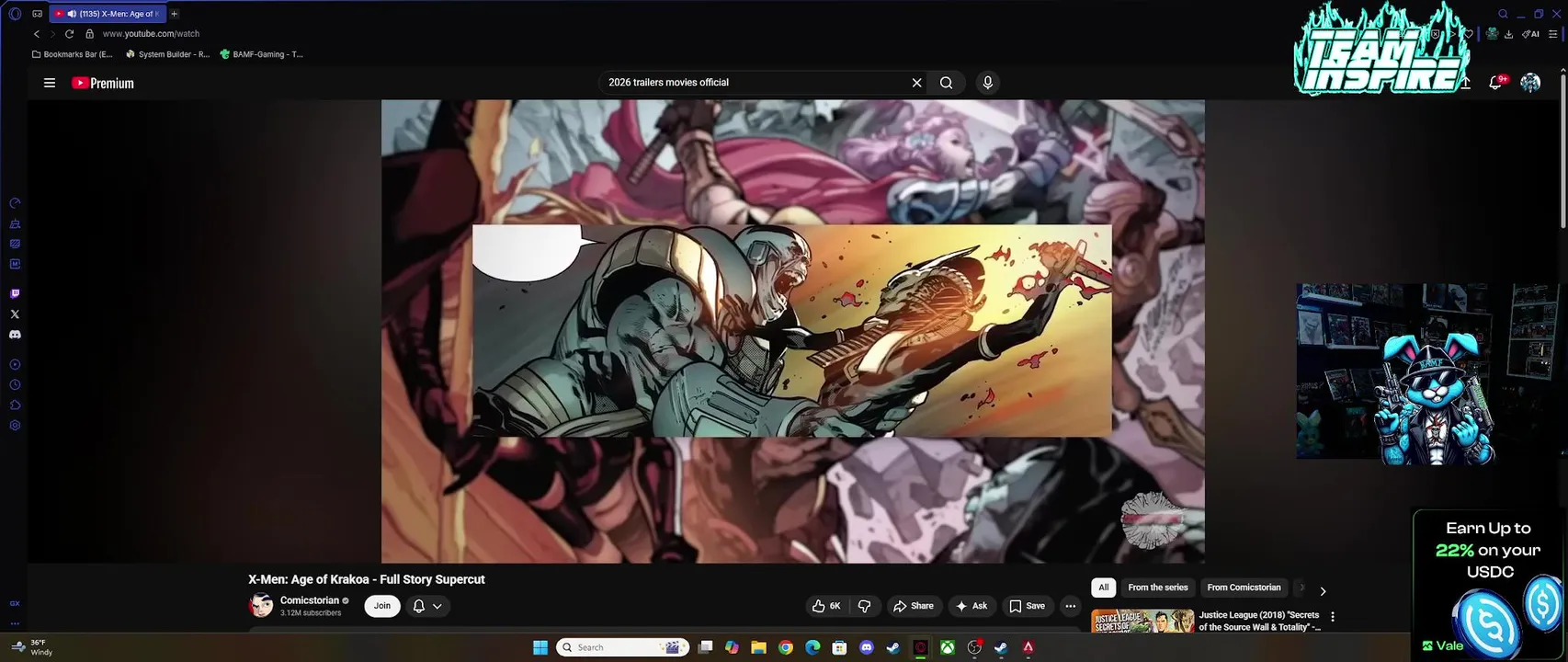Expand subscription notification bell dropdown
Viewport: 1568px width, 662px height.
coord(427,606)
